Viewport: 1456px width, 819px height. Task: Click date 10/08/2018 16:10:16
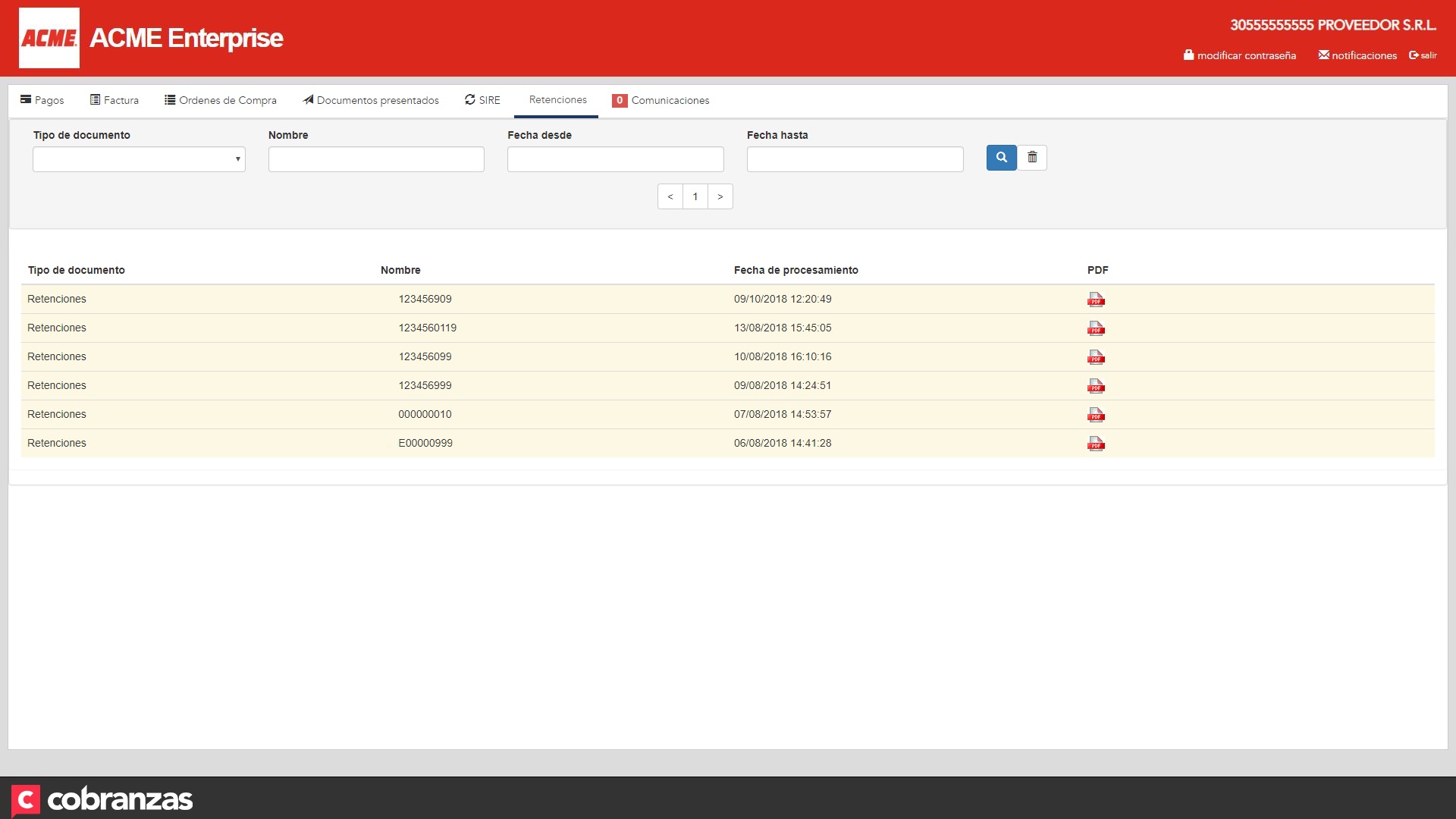(x=783, y=356)
